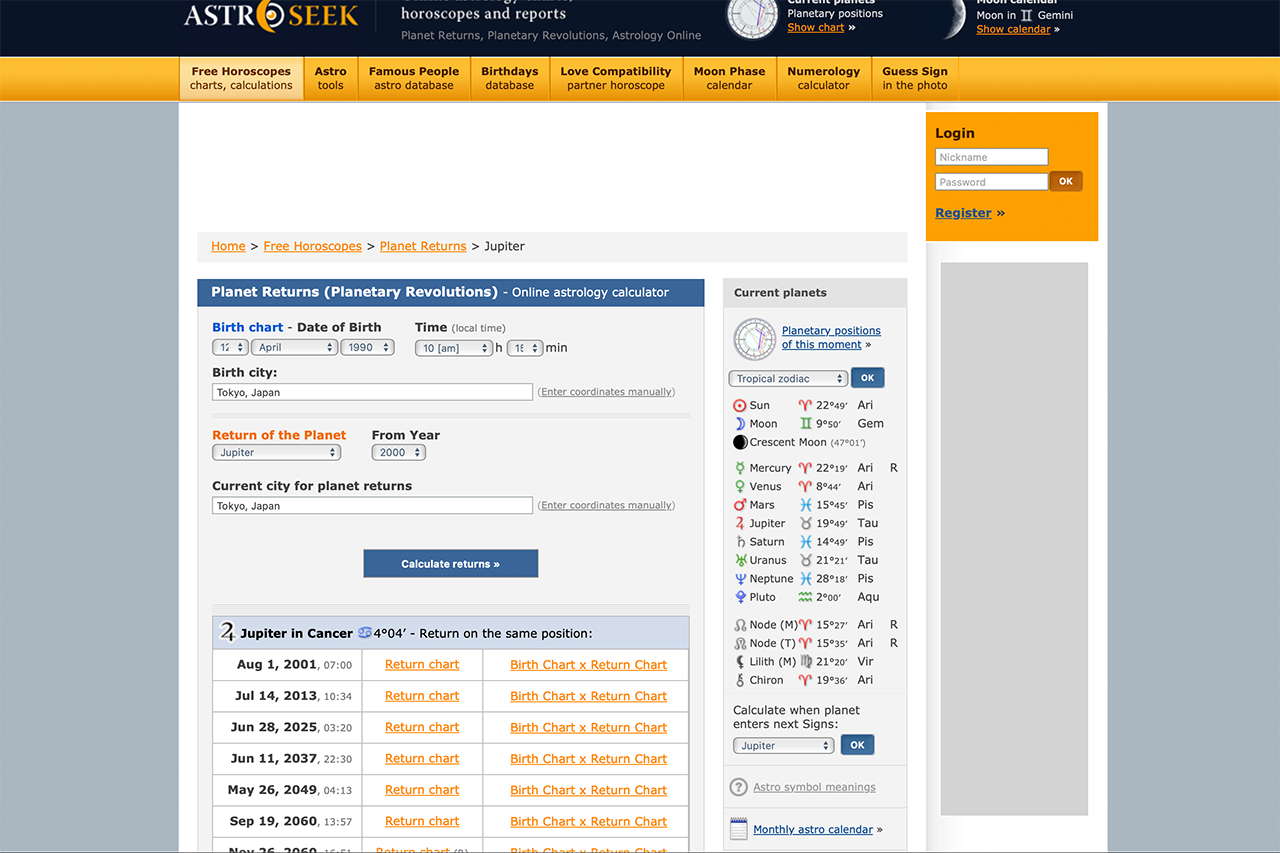
Task: Open the birth year dropdown showing 1990
Action: pos(367,348)
